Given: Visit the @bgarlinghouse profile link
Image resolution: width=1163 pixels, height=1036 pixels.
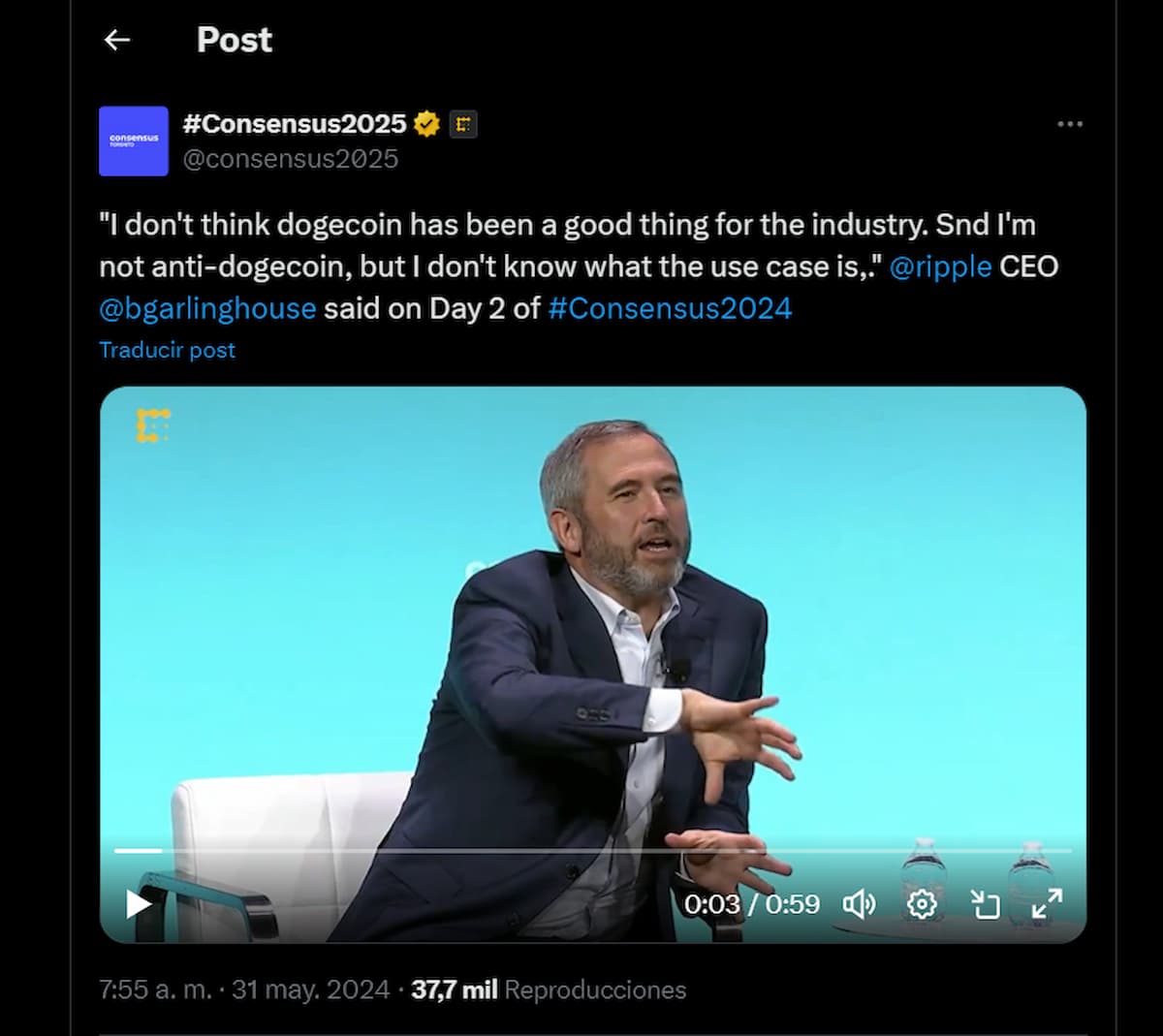Looking at the screenshot, I should click(x=204, y=308).
